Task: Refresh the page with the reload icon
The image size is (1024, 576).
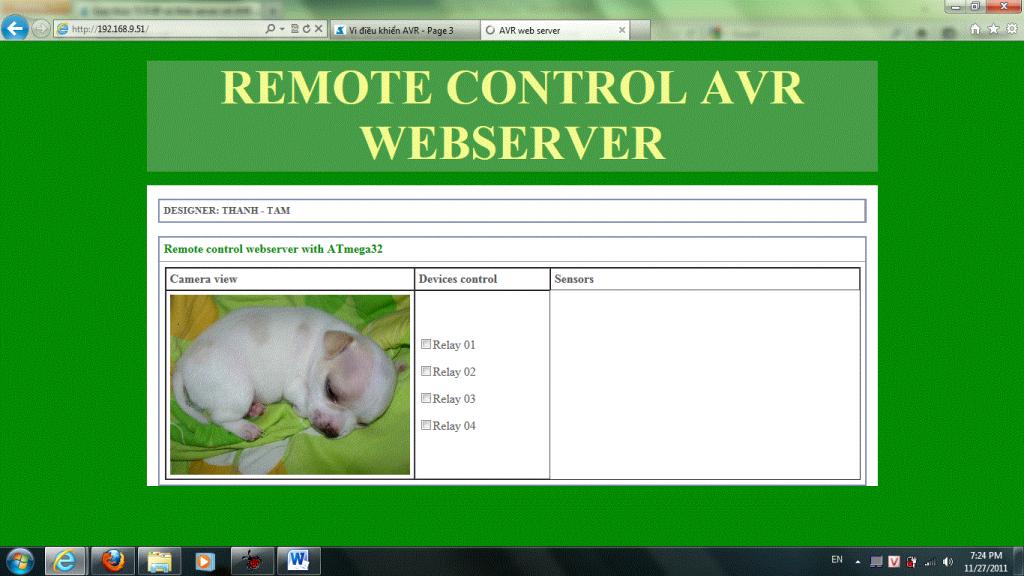Action: pos(306,29)
